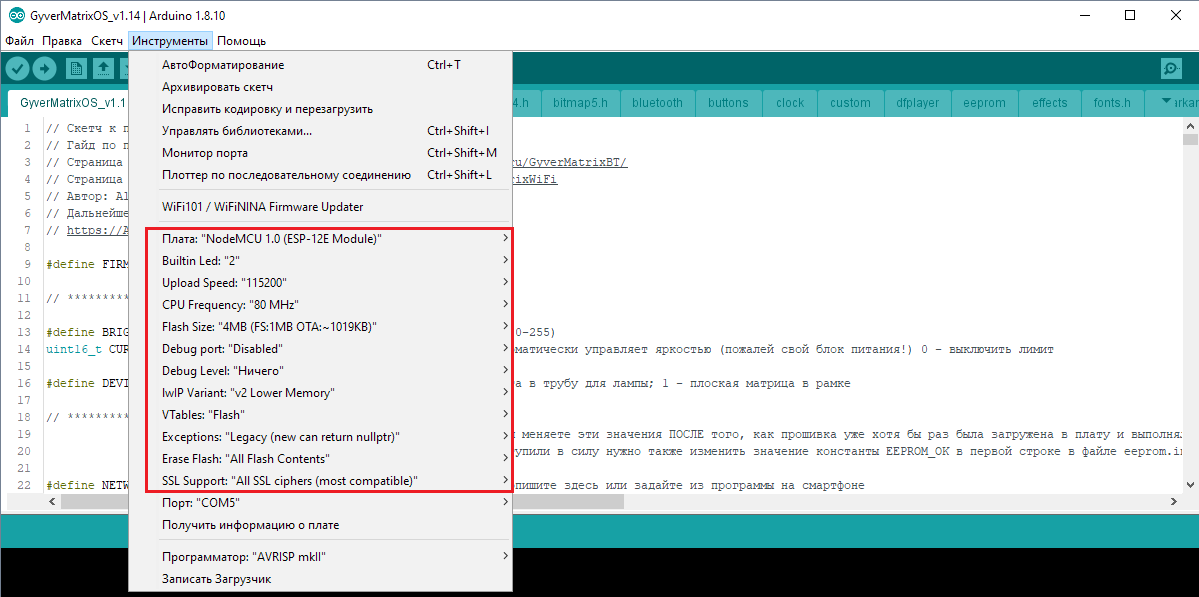Expand the Debug Level submenu
This screenshot has width=1199, height=597.
point(320,371)
